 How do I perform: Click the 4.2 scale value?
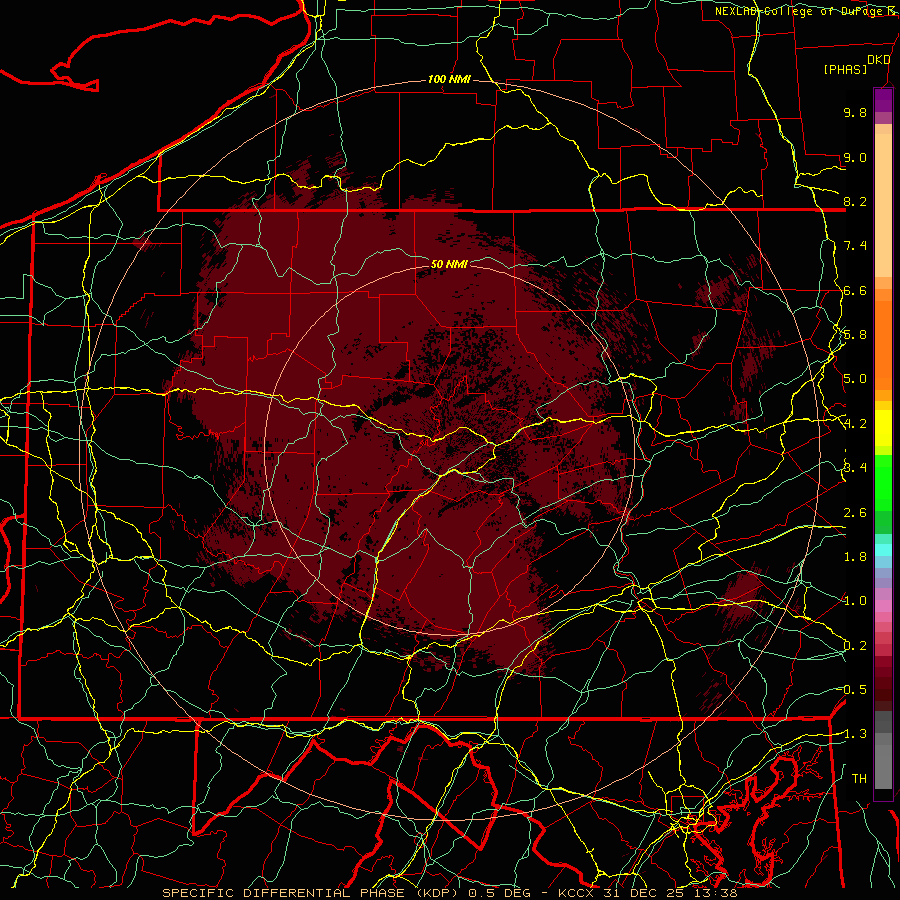coord(855,424)
